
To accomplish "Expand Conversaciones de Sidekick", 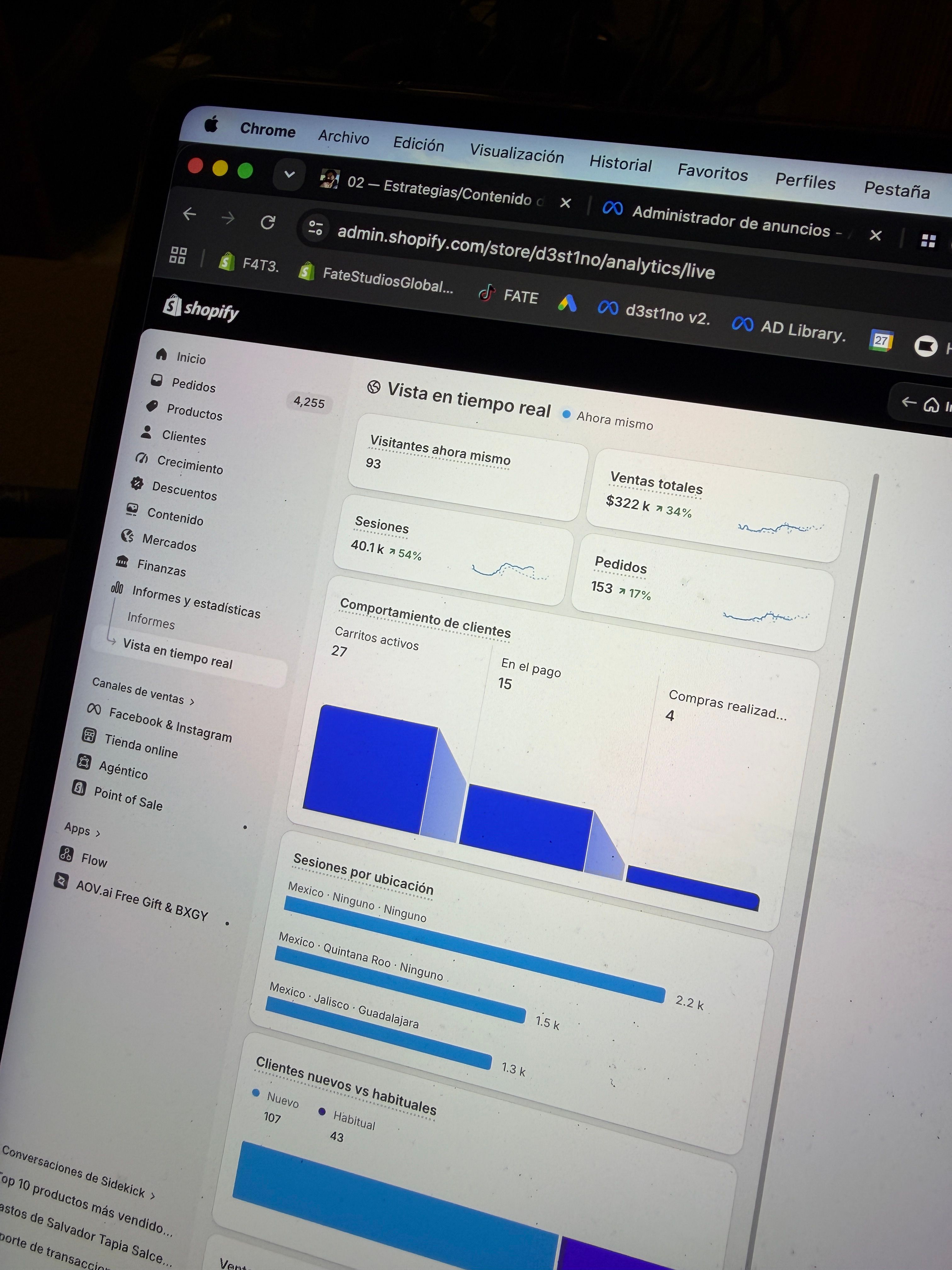I will coord(78,1174).
